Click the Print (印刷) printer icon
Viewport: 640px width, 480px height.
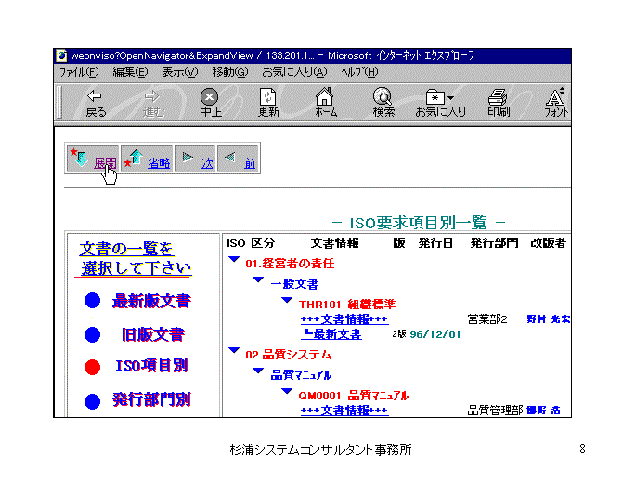[498, 98]
